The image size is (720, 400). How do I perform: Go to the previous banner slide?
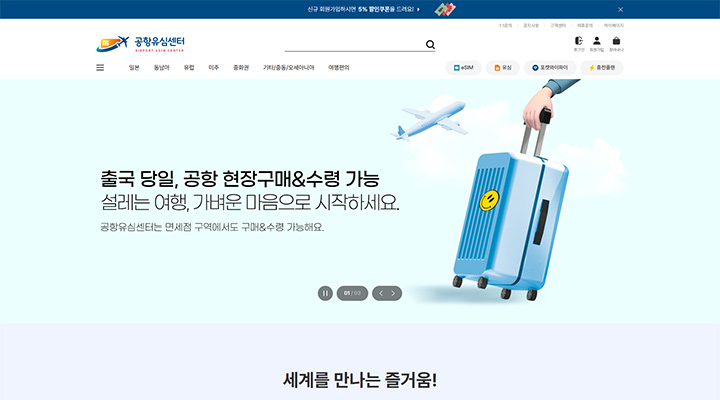pyautogui.click(x=381, y=293)
